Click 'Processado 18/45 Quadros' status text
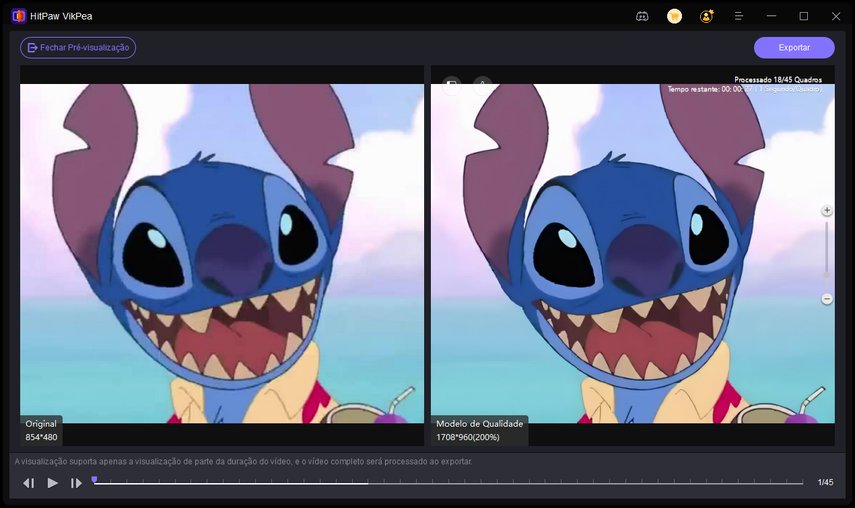The height and width of the screenshot is (508, 855). click(x=778, y=80)
